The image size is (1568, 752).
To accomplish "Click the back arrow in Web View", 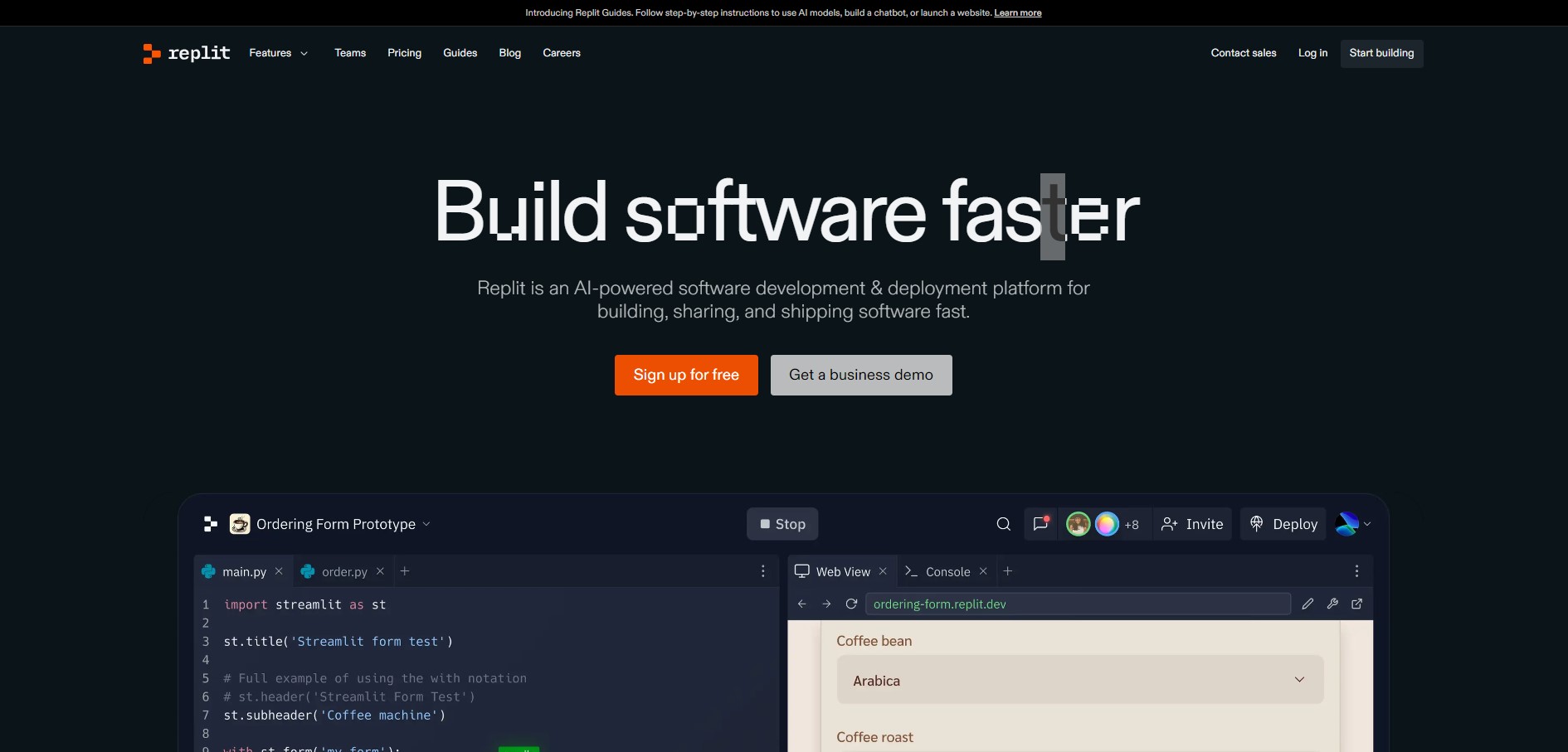I will click(801, 604).
